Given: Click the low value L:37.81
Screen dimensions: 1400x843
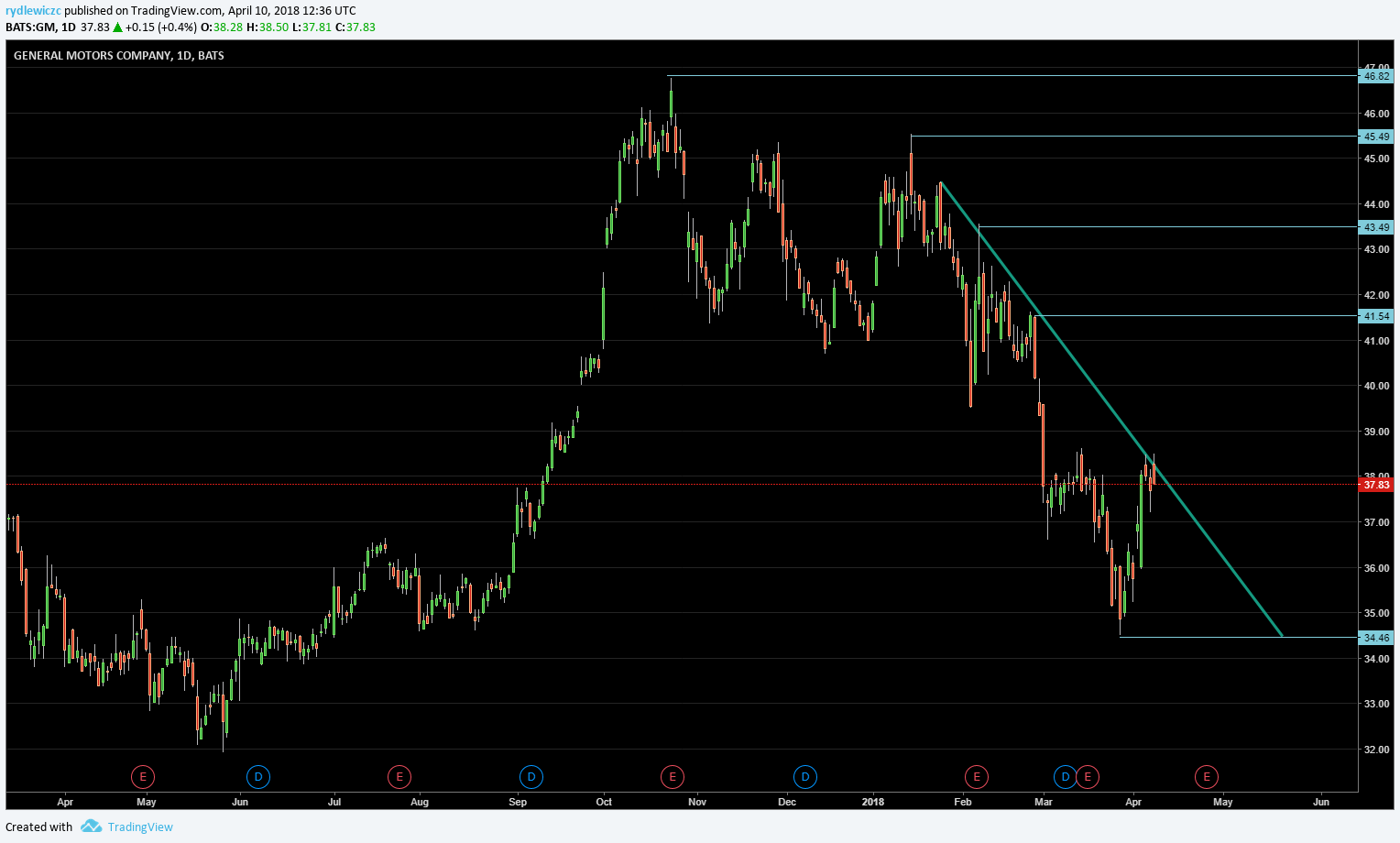Looking at the screenshot, I should [312, 27].
